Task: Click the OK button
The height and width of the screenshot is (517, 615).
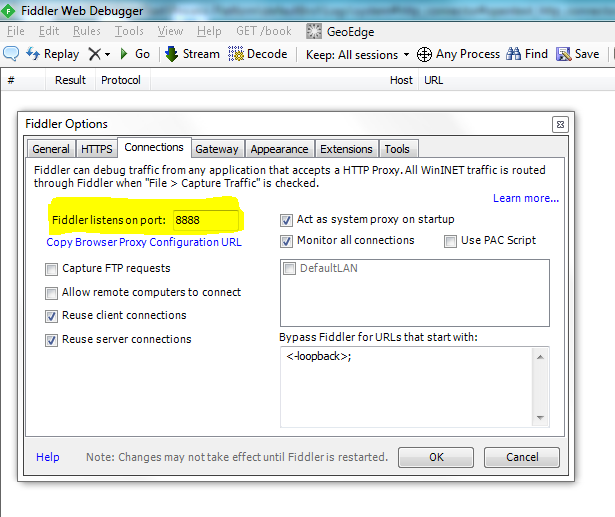Action: tap(436, 457)
